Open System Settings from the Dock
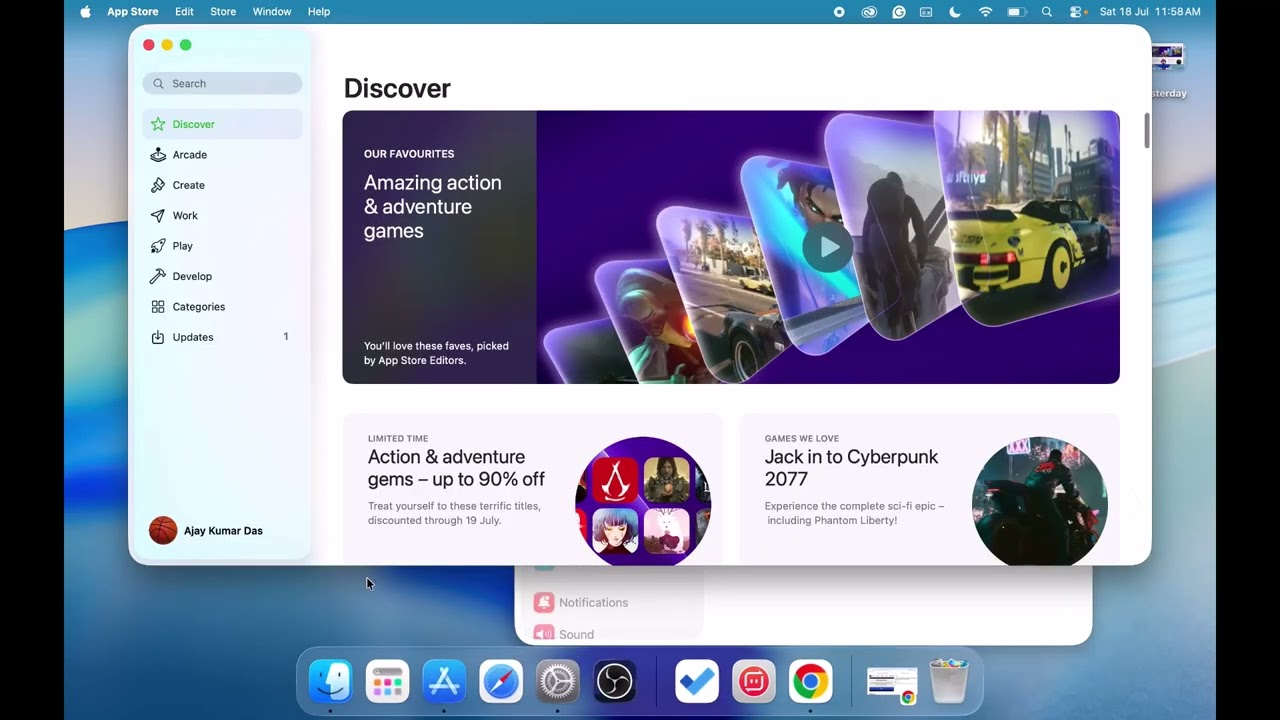The height and width of the screenshot is (720, 1280). click(x=558, y=682)
